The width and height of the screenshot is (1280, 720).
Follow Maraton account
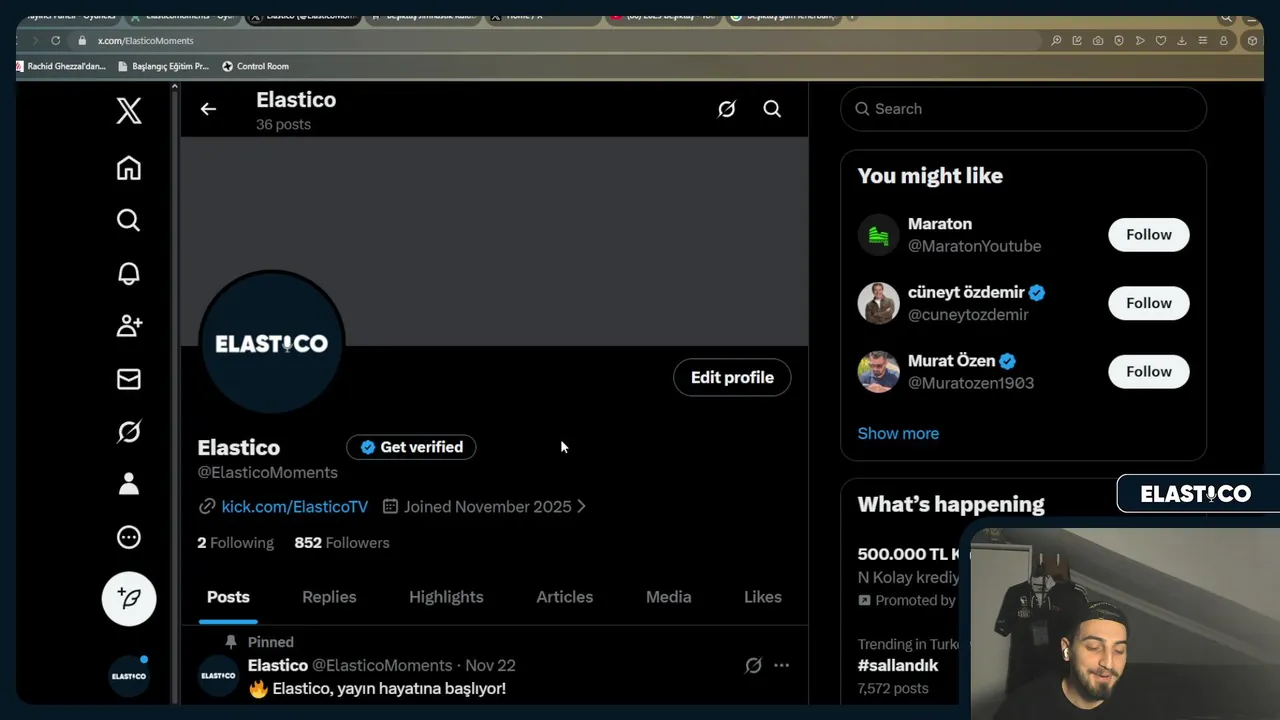[1149, 235]
